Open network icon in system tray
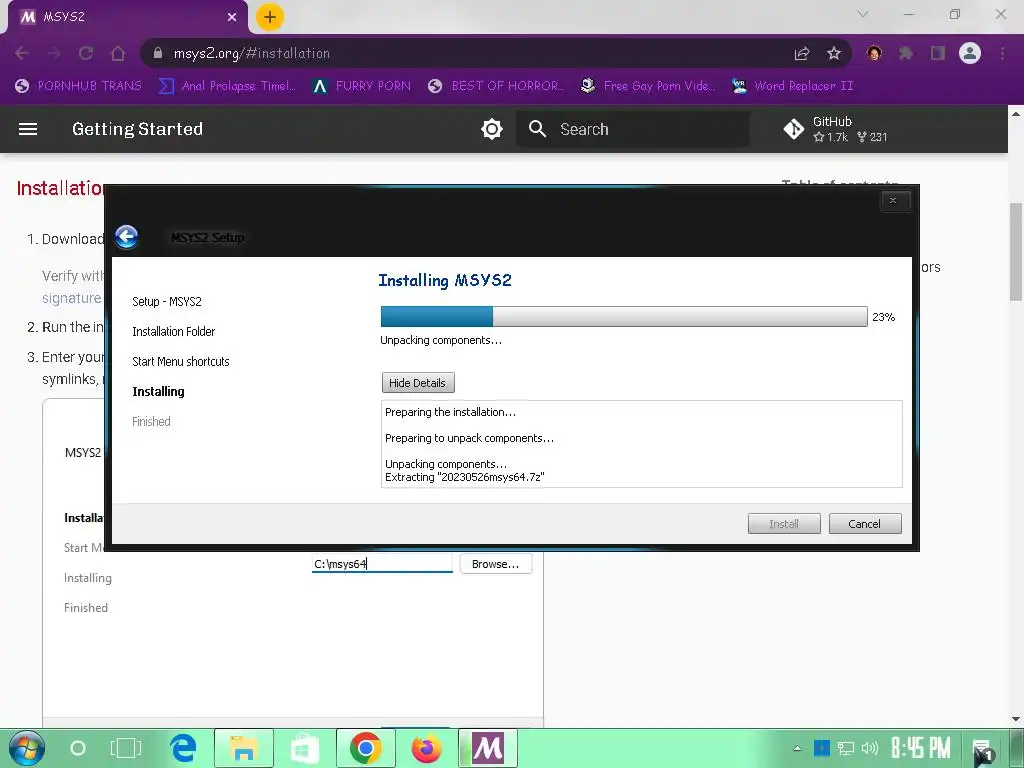Image resolution: width=1024 pixels, height=768 pixels. [846, 748]
